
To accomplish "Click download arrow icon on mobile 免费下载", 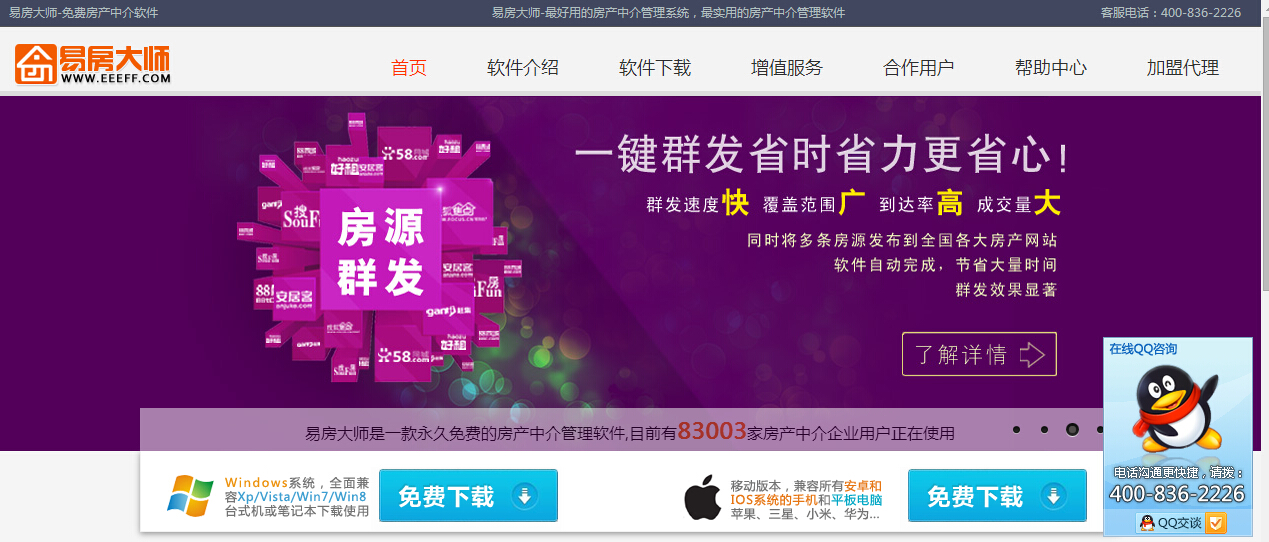I will pyautogui.click(x=1054, y=496).
